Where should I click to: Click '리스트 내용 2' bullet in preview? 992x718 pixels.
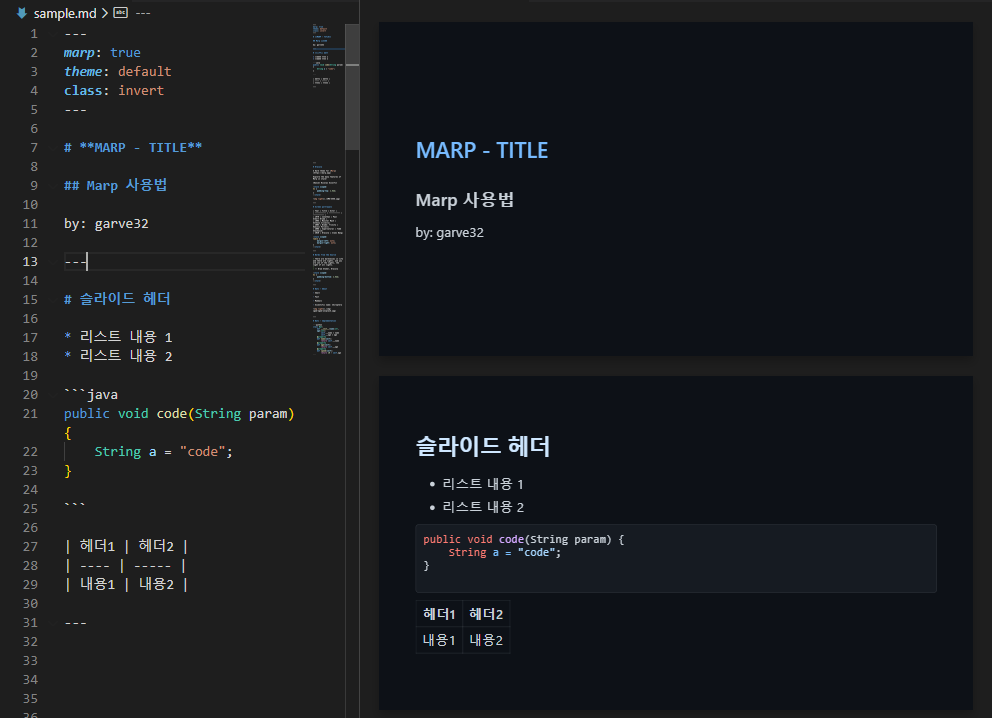click(x=483, y=507)
